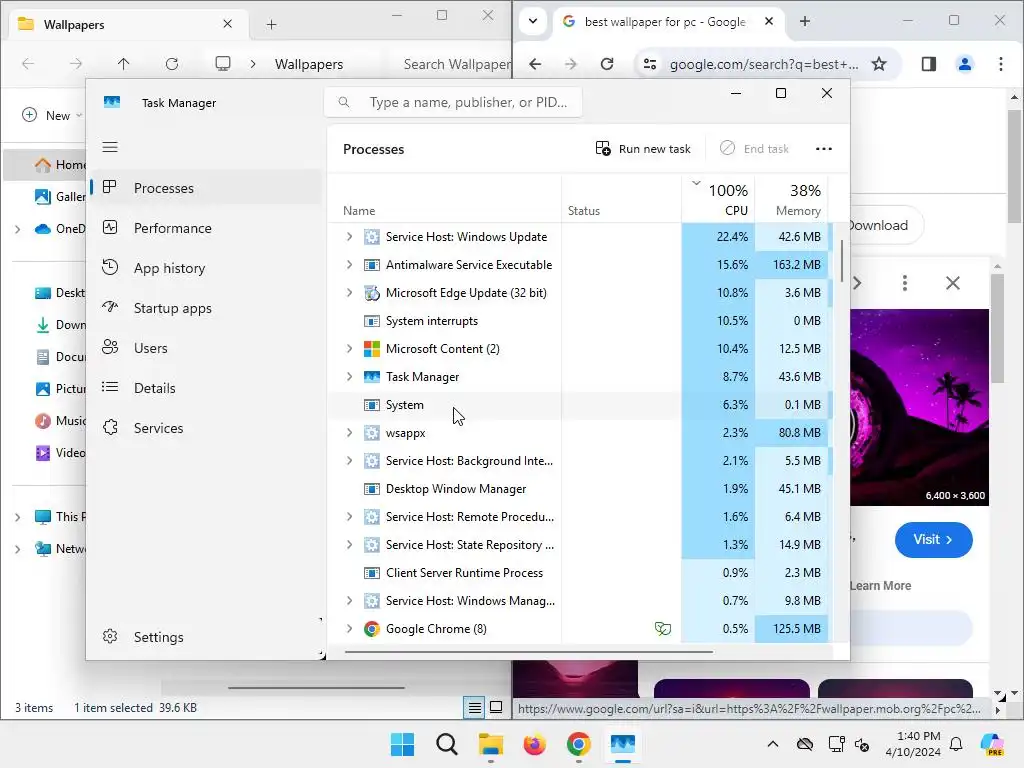Open Task Manager hamburger navigation menu

coord(110,147)
